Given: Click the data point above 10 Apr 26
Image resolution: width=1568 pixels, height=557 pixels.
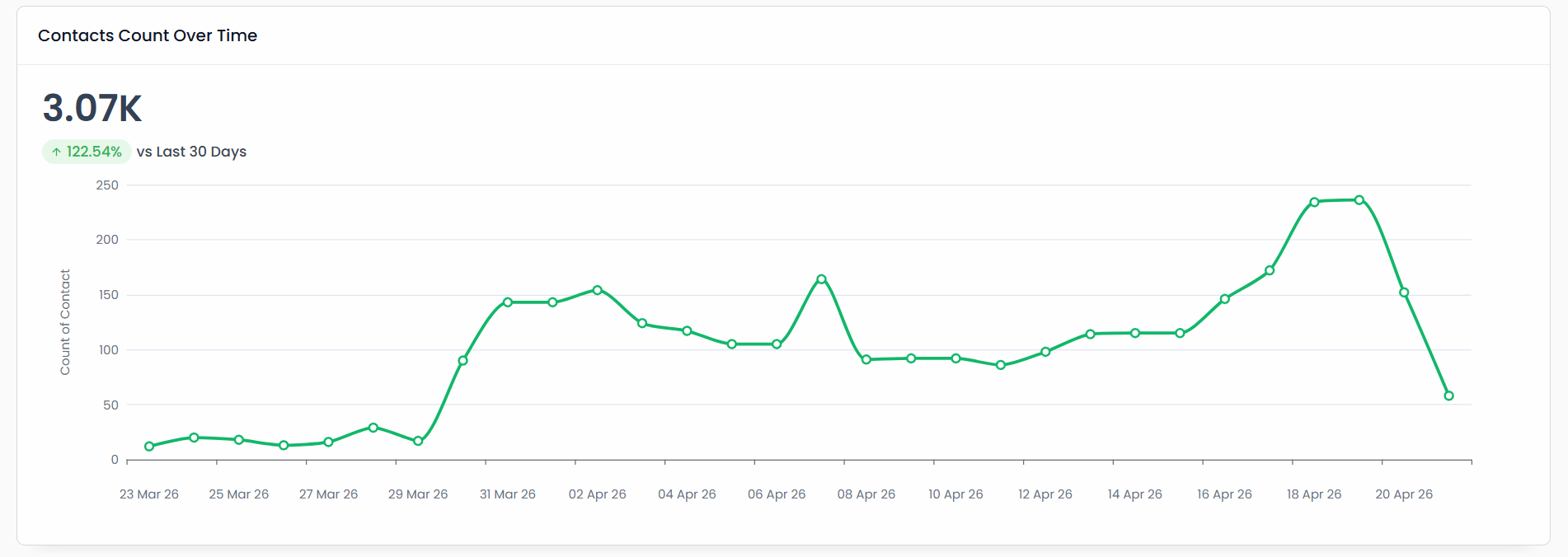Looking at the screenshot, I should (x=955, y=358).
